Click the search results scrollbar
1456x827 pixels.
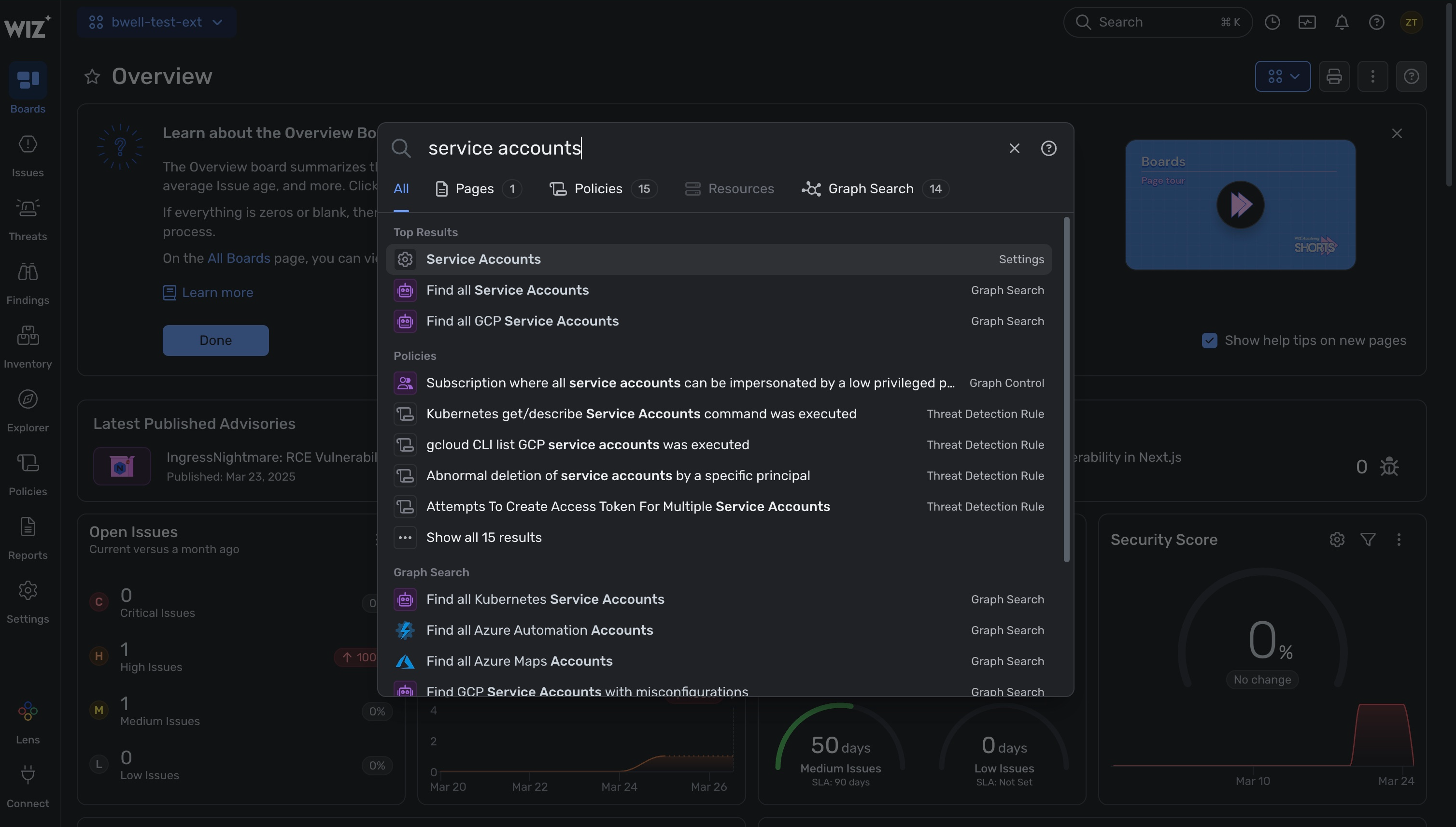coord(1067,390)
